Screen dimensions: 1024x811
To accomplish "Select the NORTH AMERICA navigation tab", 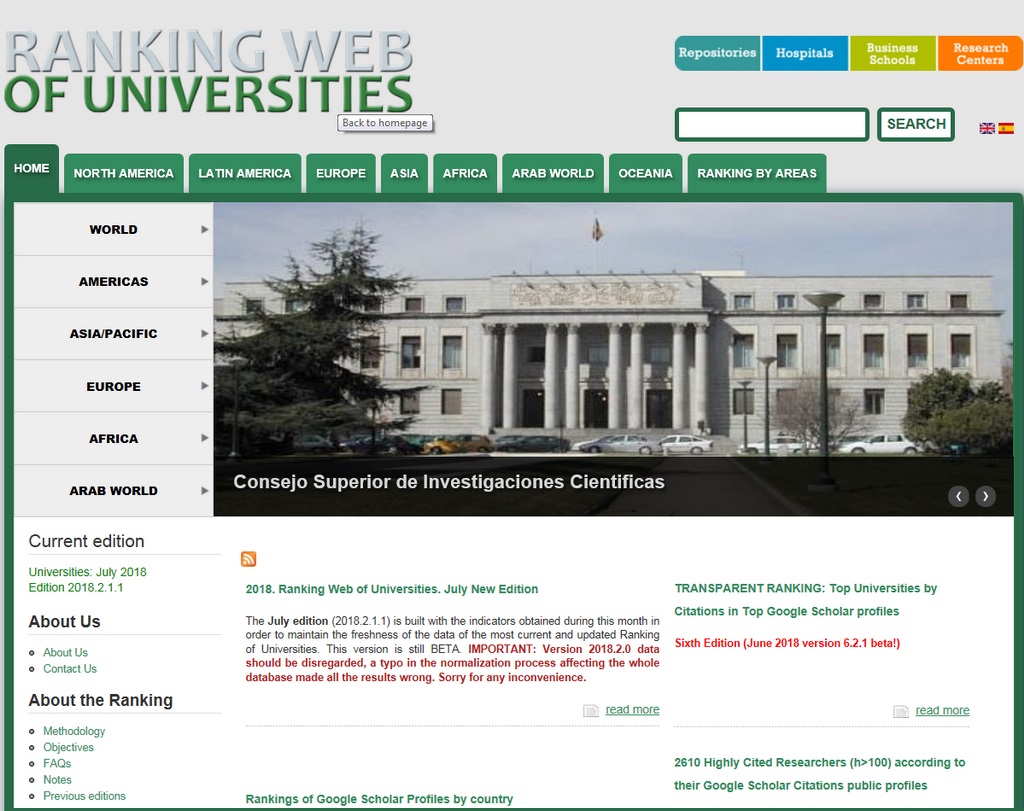I will click(123, 173).
